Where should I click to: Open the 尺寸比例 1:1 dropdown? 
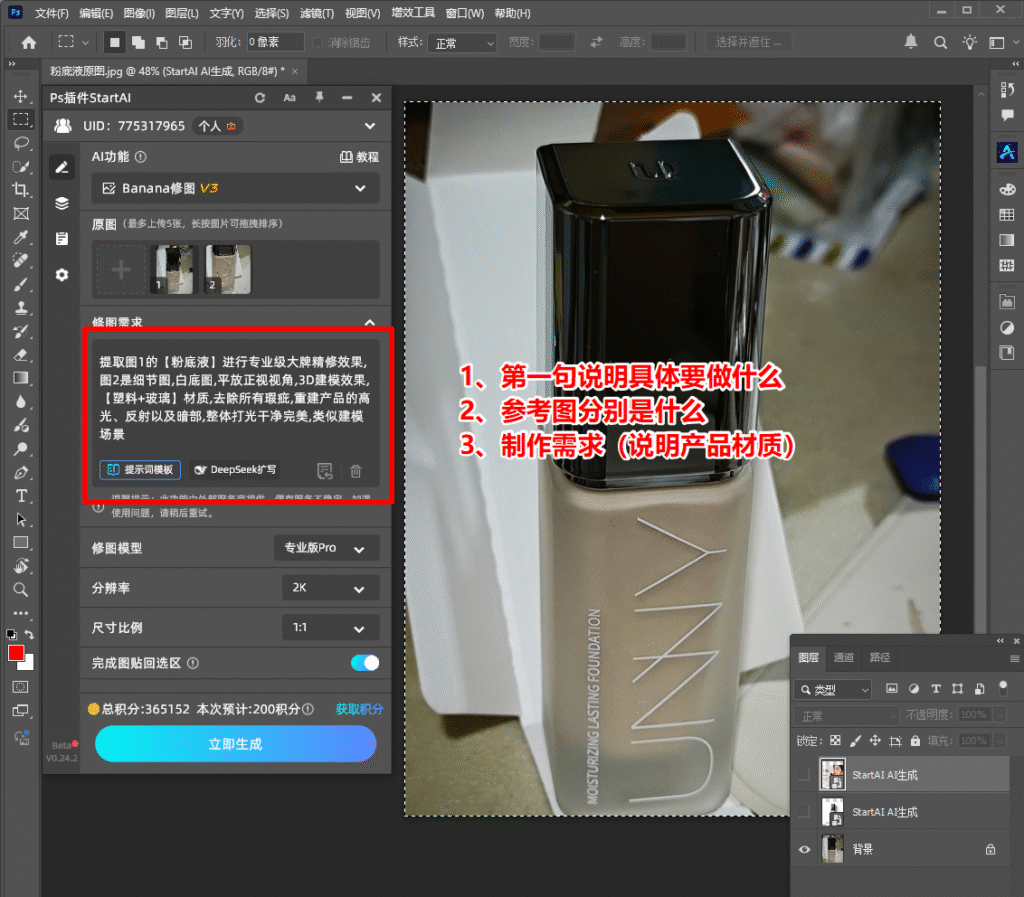point(330,628)
